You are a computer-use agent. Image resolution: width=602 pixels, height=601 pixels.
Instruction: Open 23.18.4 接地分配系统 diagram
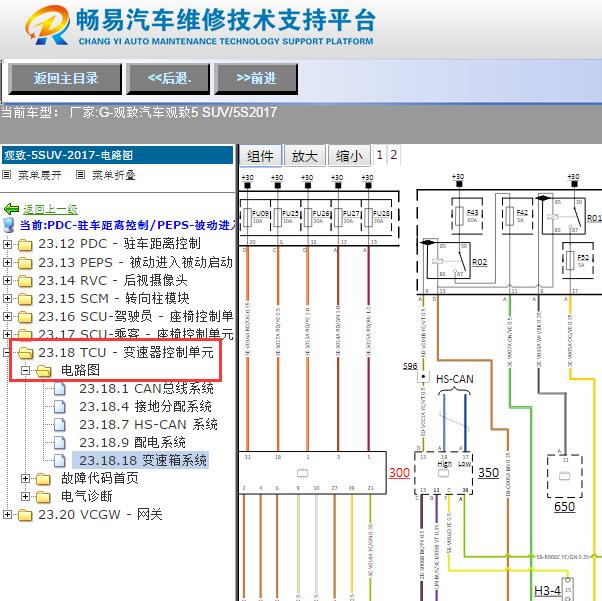point(145,406)
